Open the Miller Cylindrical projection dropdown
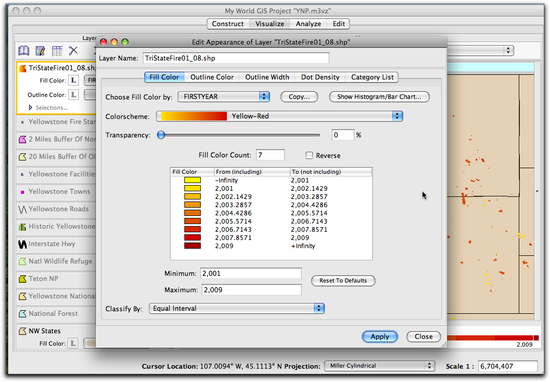Viewport: 550px width, 382px height. coord(380,366)
